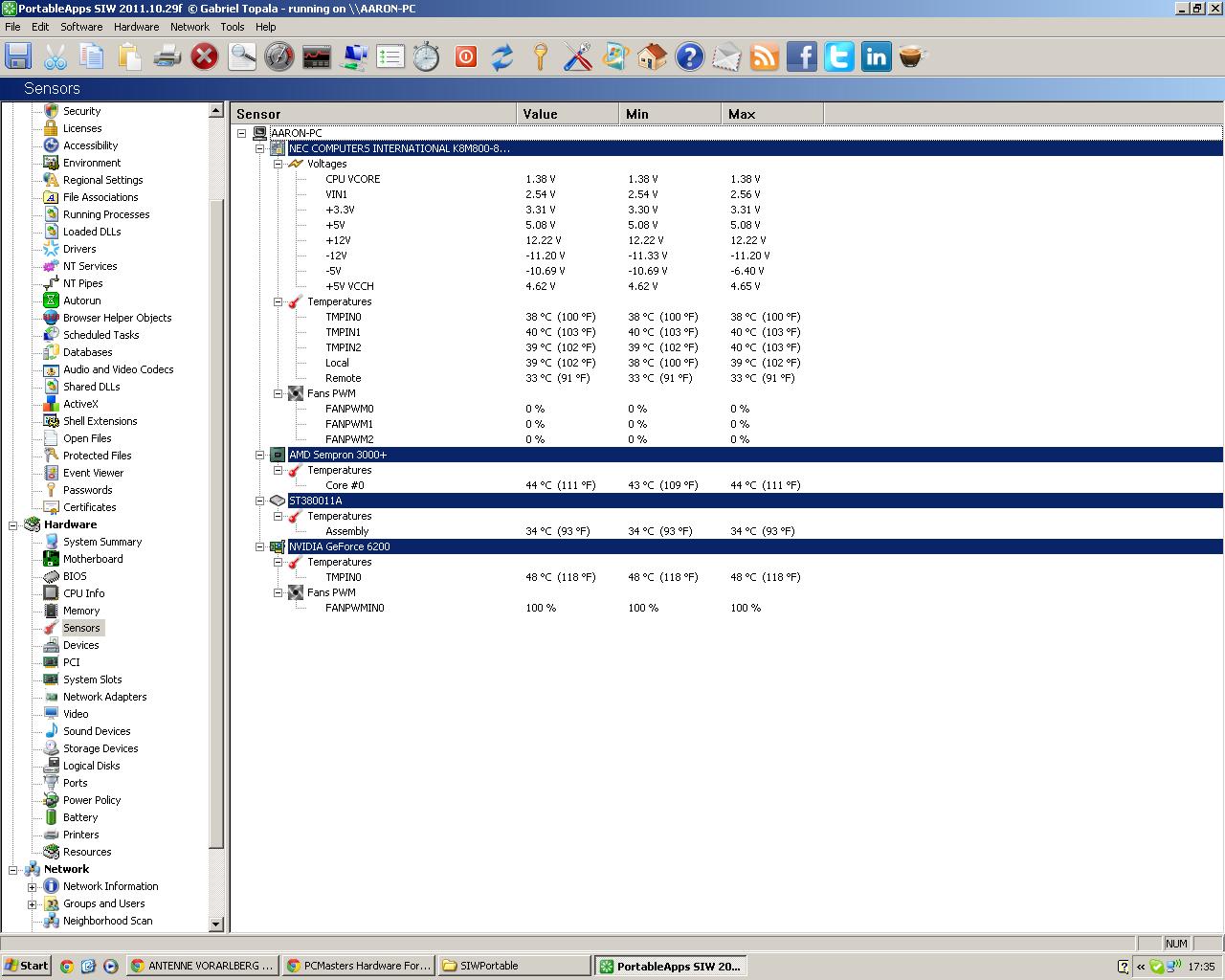This screenshot has width=1225, height=980.
Task: Click the orange RSS feed icon
Action: click(764, 56)
